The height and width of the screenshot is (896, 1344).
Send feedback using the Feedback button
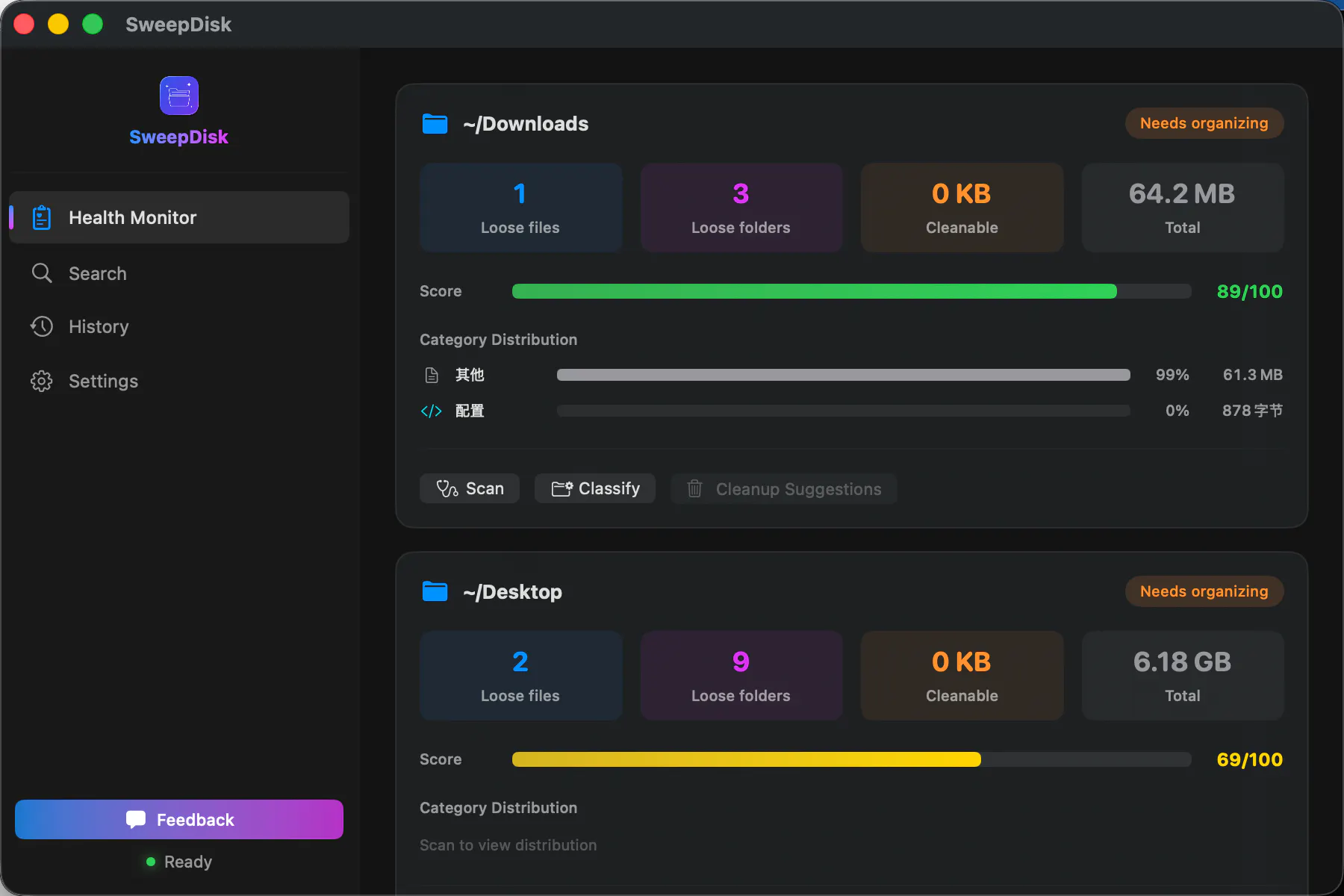[x=179, y=820]
